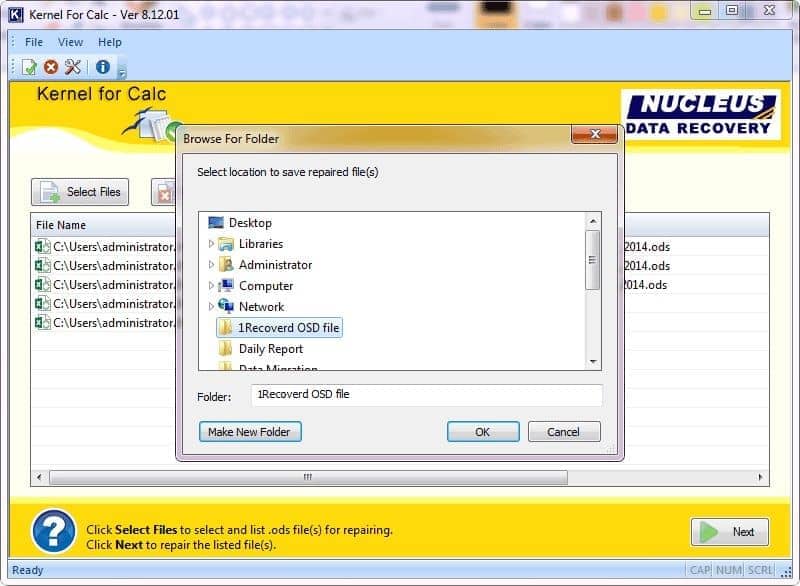Click the third .ods file icon in list
The image size is (800, 586).
coord(42,285)
